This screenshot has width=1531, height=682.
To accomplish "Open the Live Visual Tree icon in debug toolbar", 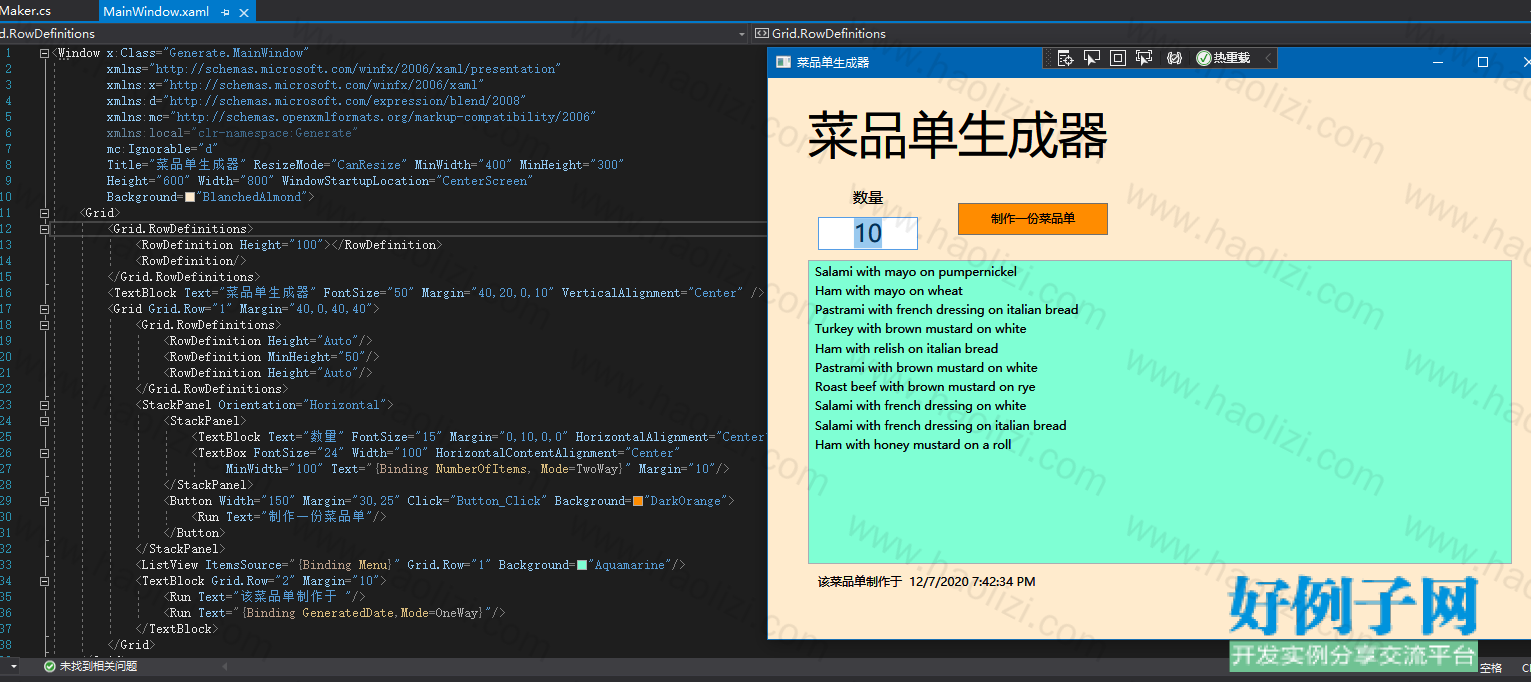I will pyautogui.click(x=1066, y=59).
